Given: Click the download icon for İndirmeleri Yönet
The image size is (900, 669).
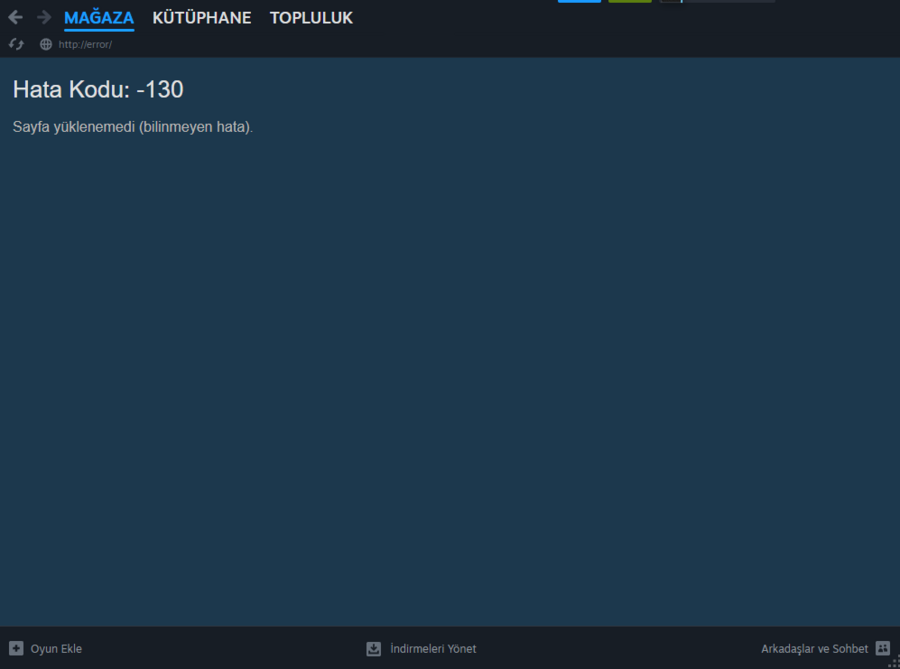Looking at the screenshot, I should click(374, 649).
